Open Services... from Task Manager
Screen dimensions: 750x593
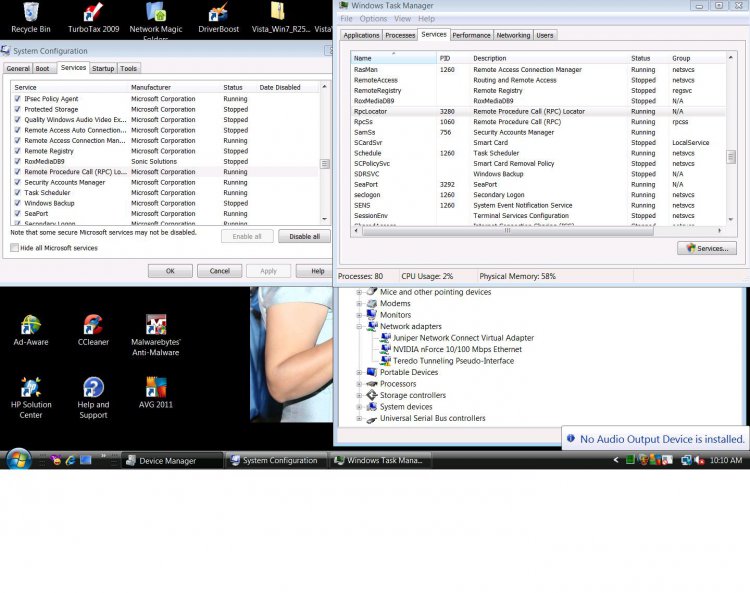tap(707, 248)
